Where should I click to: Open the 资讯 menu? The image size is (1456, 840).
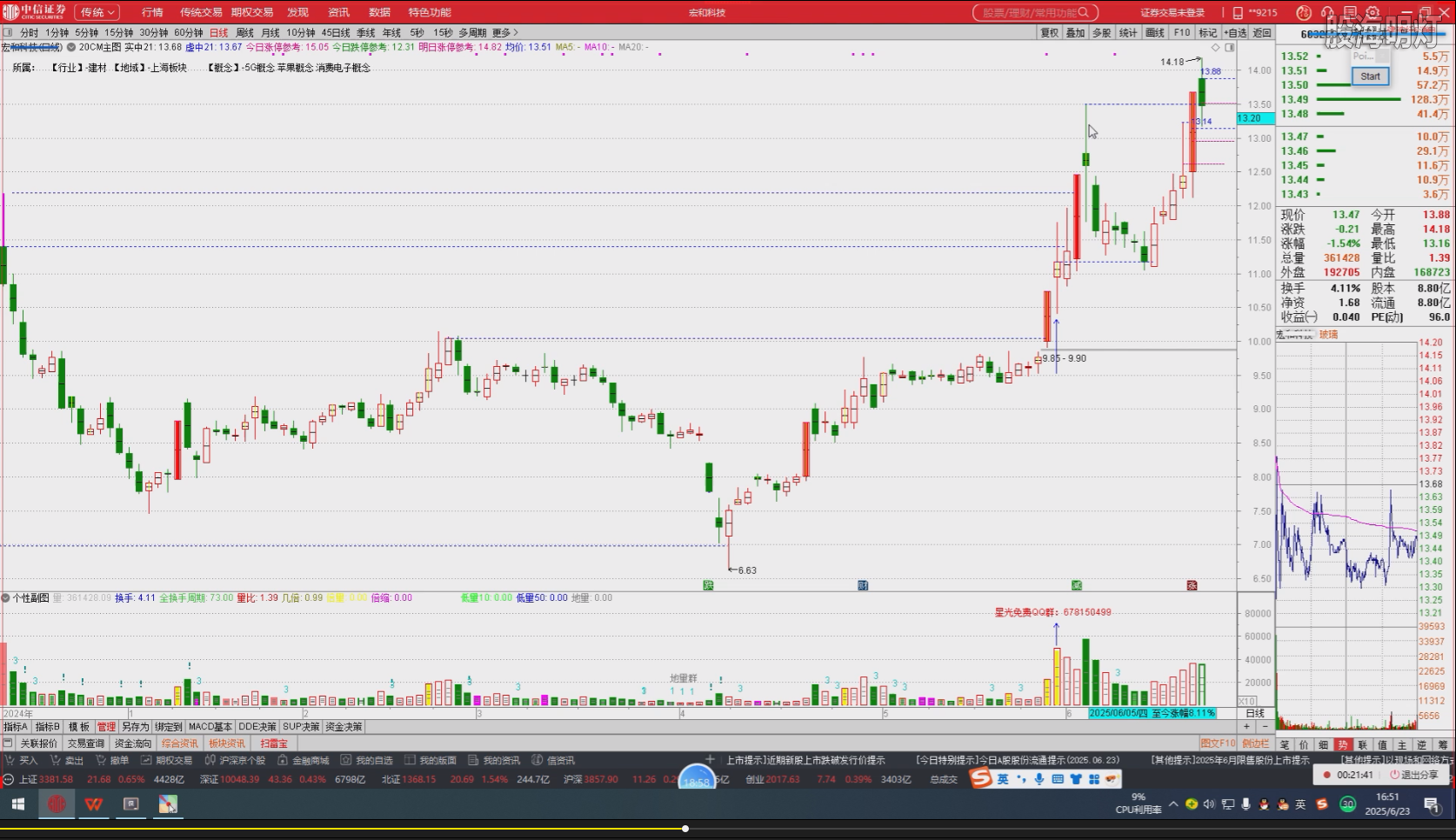[338, 12]
